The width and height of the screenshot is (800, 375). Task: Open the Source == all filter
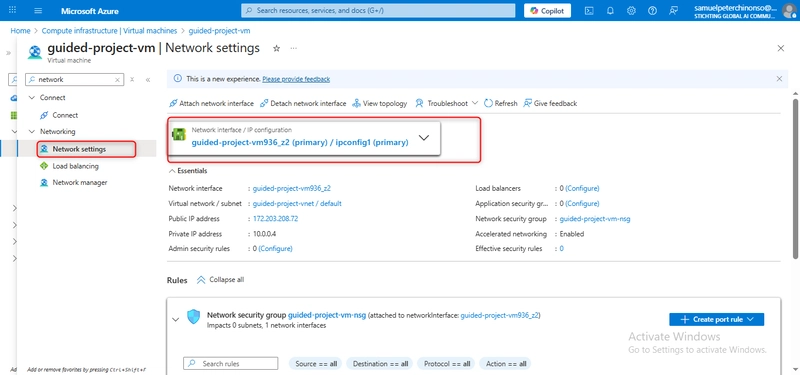click(316, 364)
